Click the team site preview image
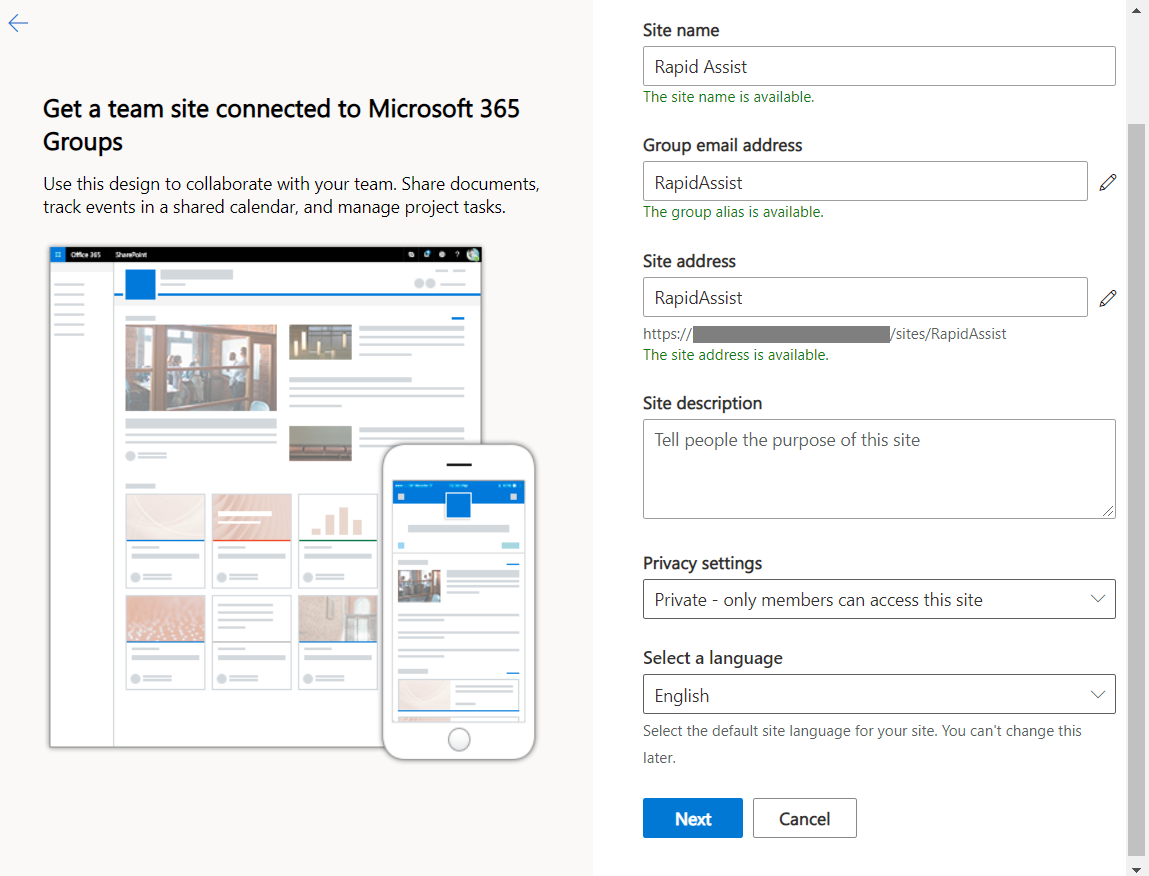 point(292,503)
